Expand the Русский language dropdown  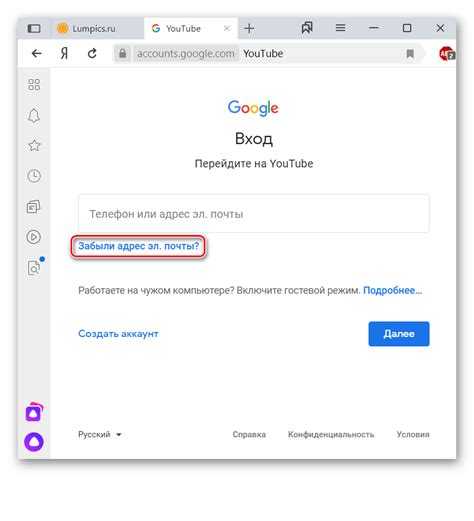(x=99, y=434)
